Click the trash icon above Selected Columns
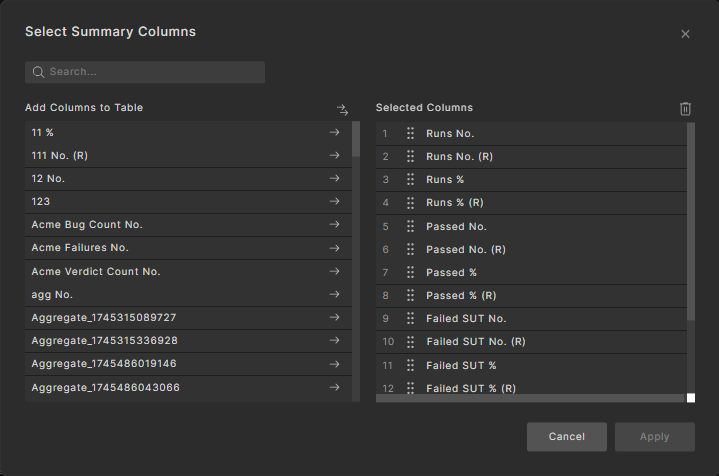719x476 pixels. tap(685, 108)
